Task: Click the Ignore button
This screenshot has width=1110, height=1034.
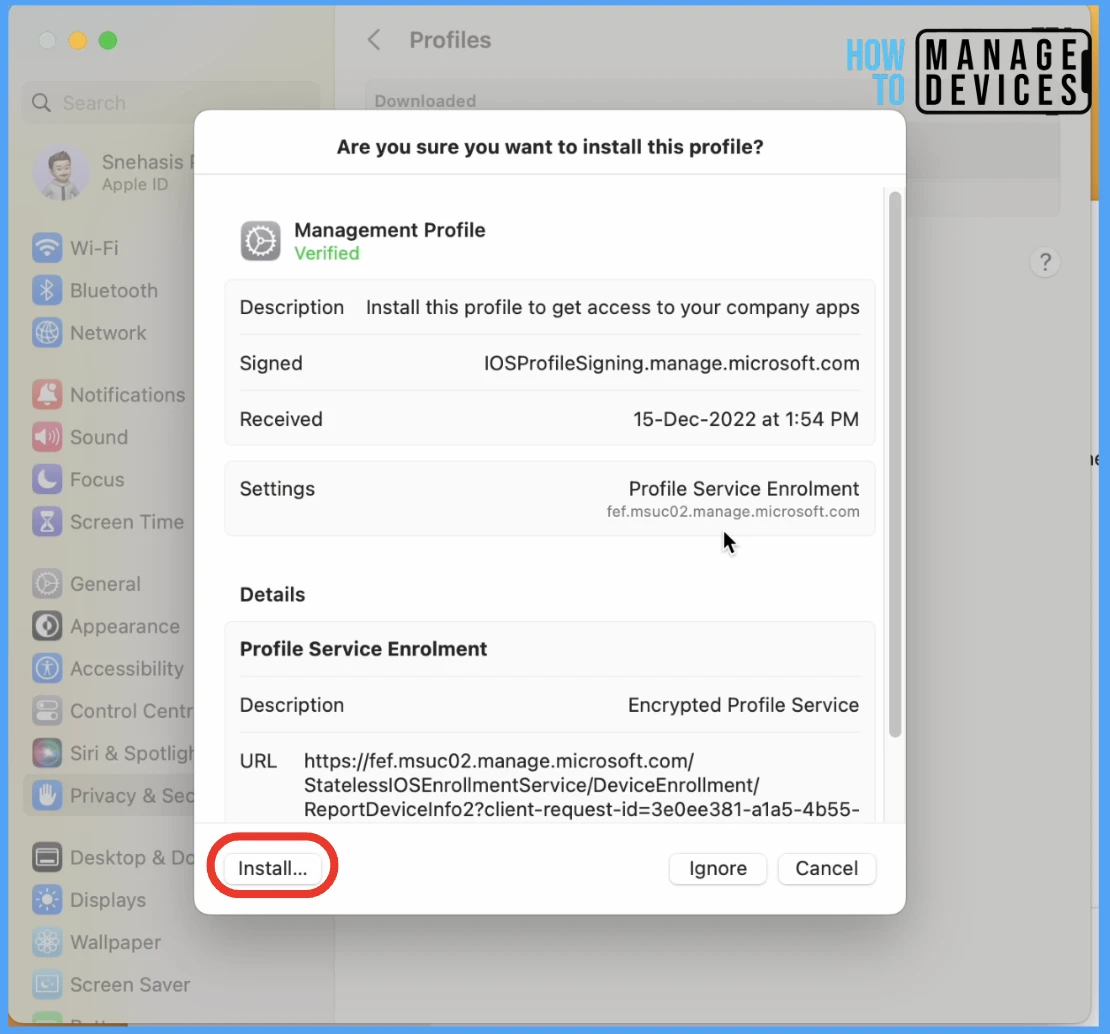Action: (x=718, y=868)
